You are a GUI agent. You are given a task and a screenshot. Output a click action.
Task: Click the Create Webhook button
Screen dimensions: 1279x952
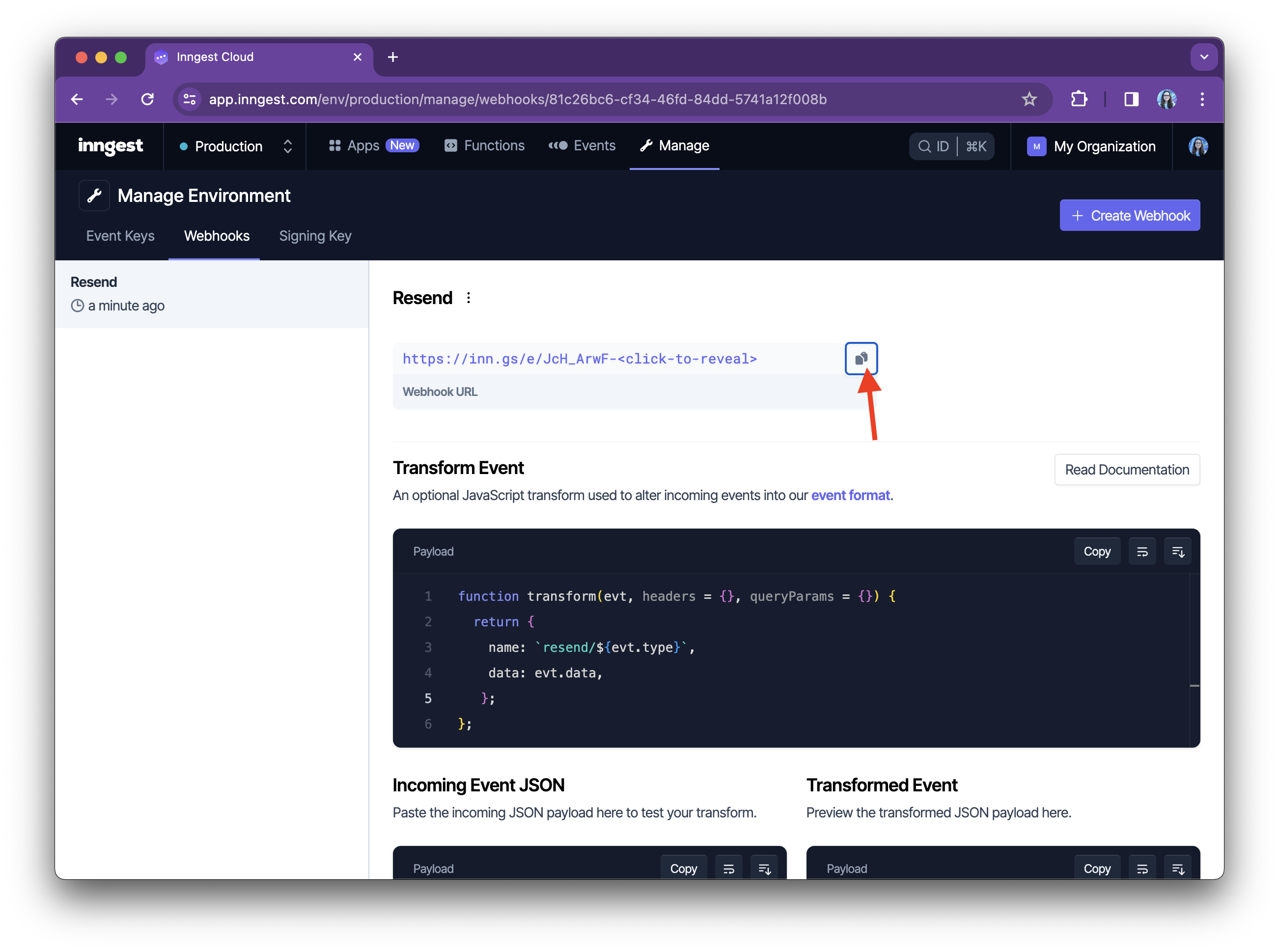[1129, 215]
